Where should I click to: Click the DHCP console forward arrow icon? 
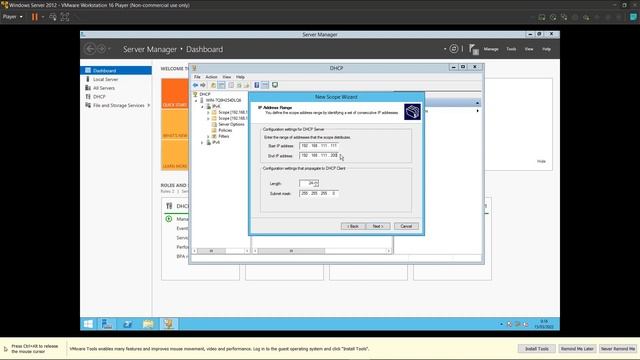(x=203, y=85)
